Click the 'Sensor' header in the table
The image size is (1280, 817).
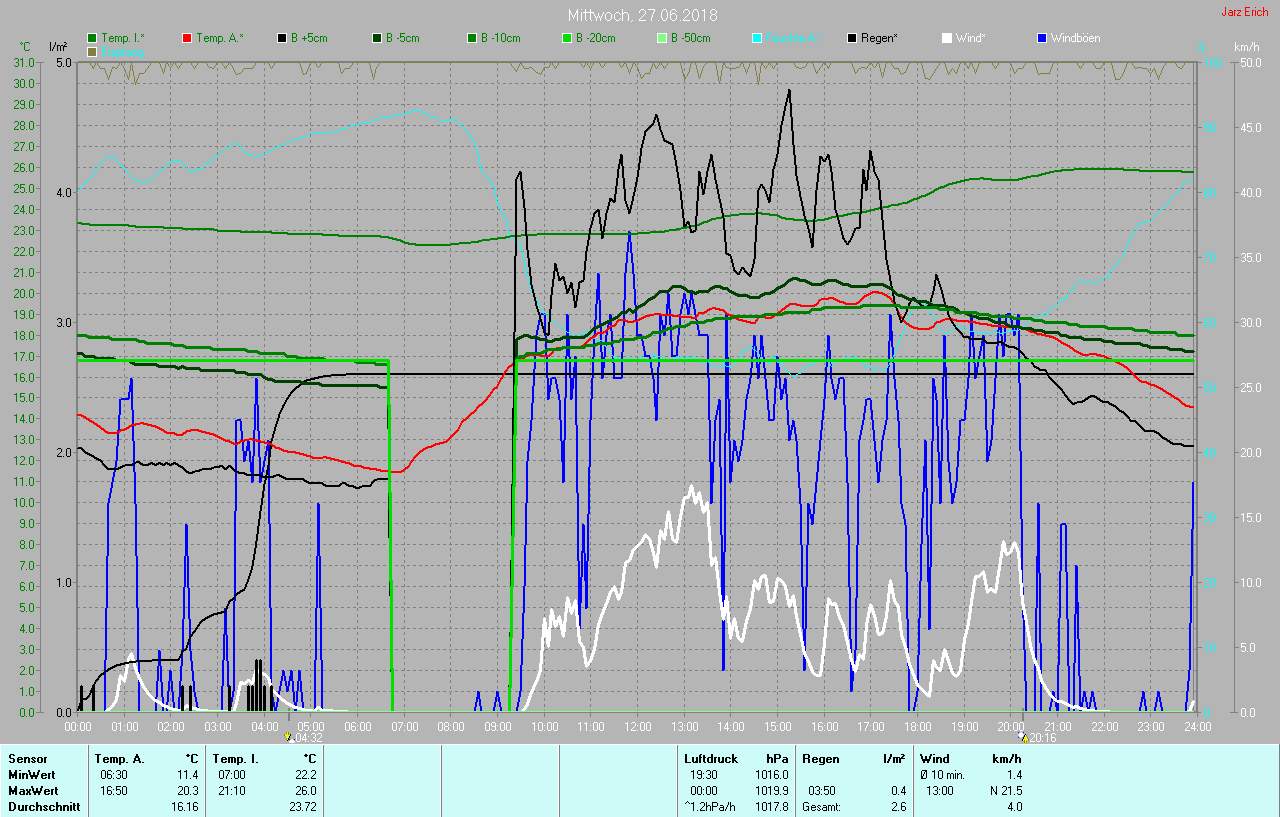28,759
